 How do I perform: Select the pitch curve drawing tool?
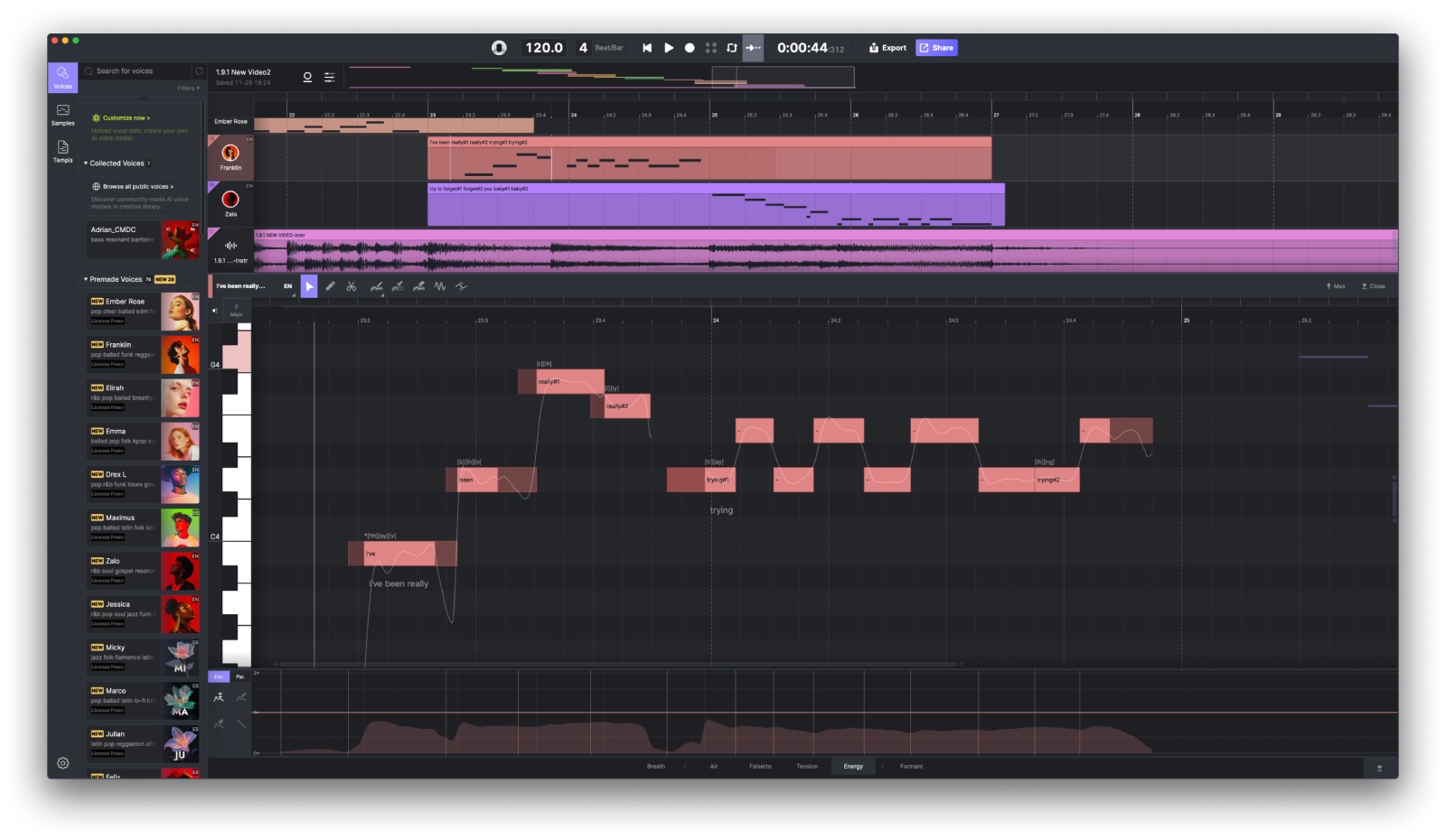pos(377,285)
